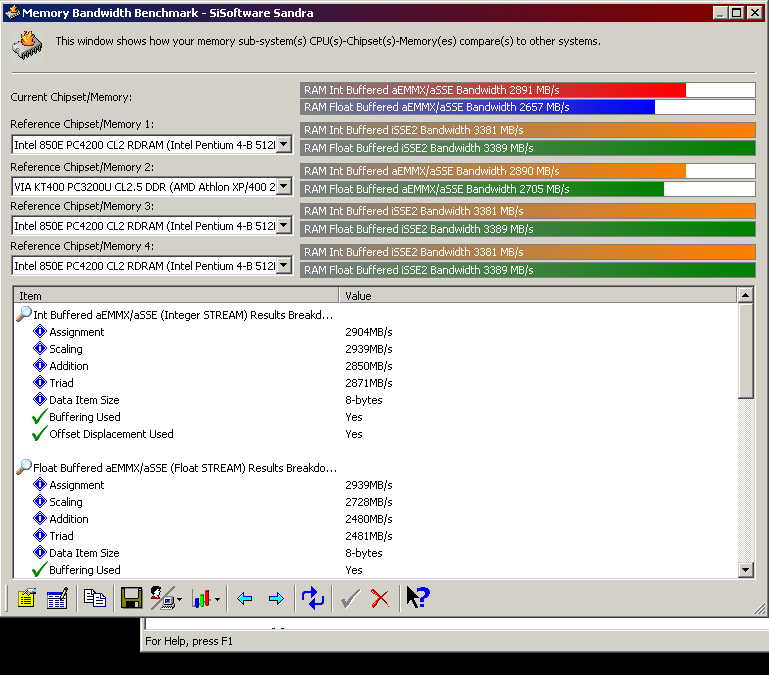Viewport: 769px width, 675px height.
Task: Select the Int Buffered aEMMX/aSSE (Integer STREAM) Results row
Action: point(183,315)
